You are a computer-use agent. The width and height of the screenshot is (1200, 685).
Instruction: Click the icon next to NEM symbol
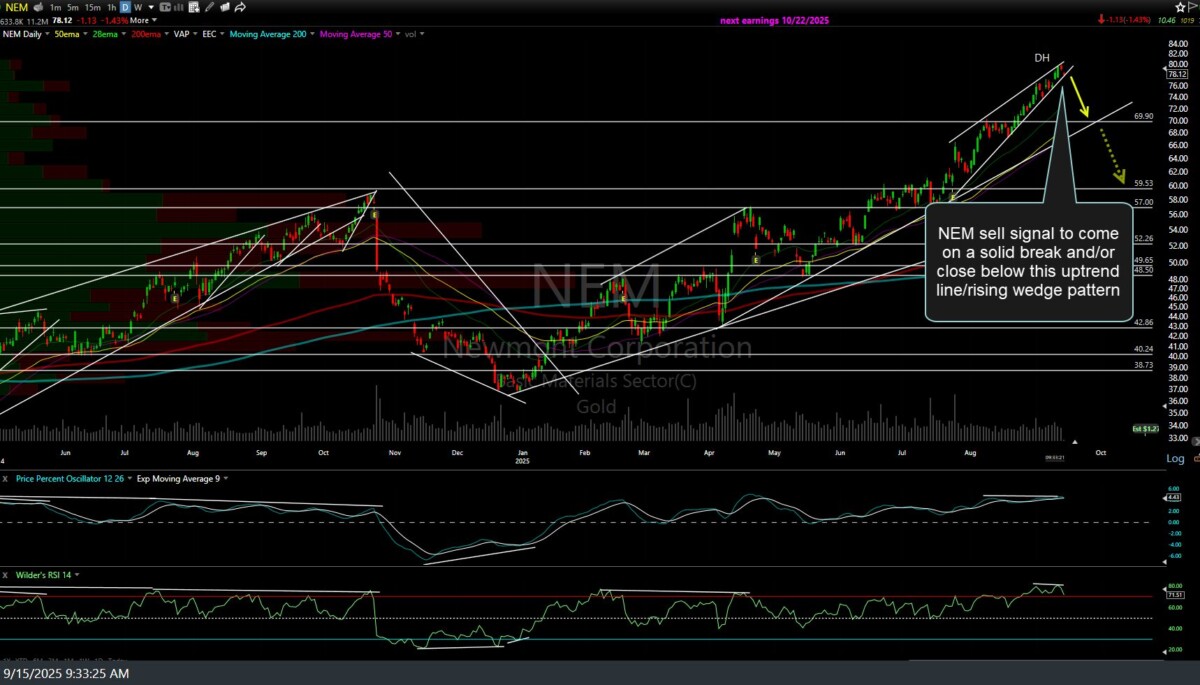point(38,7)
